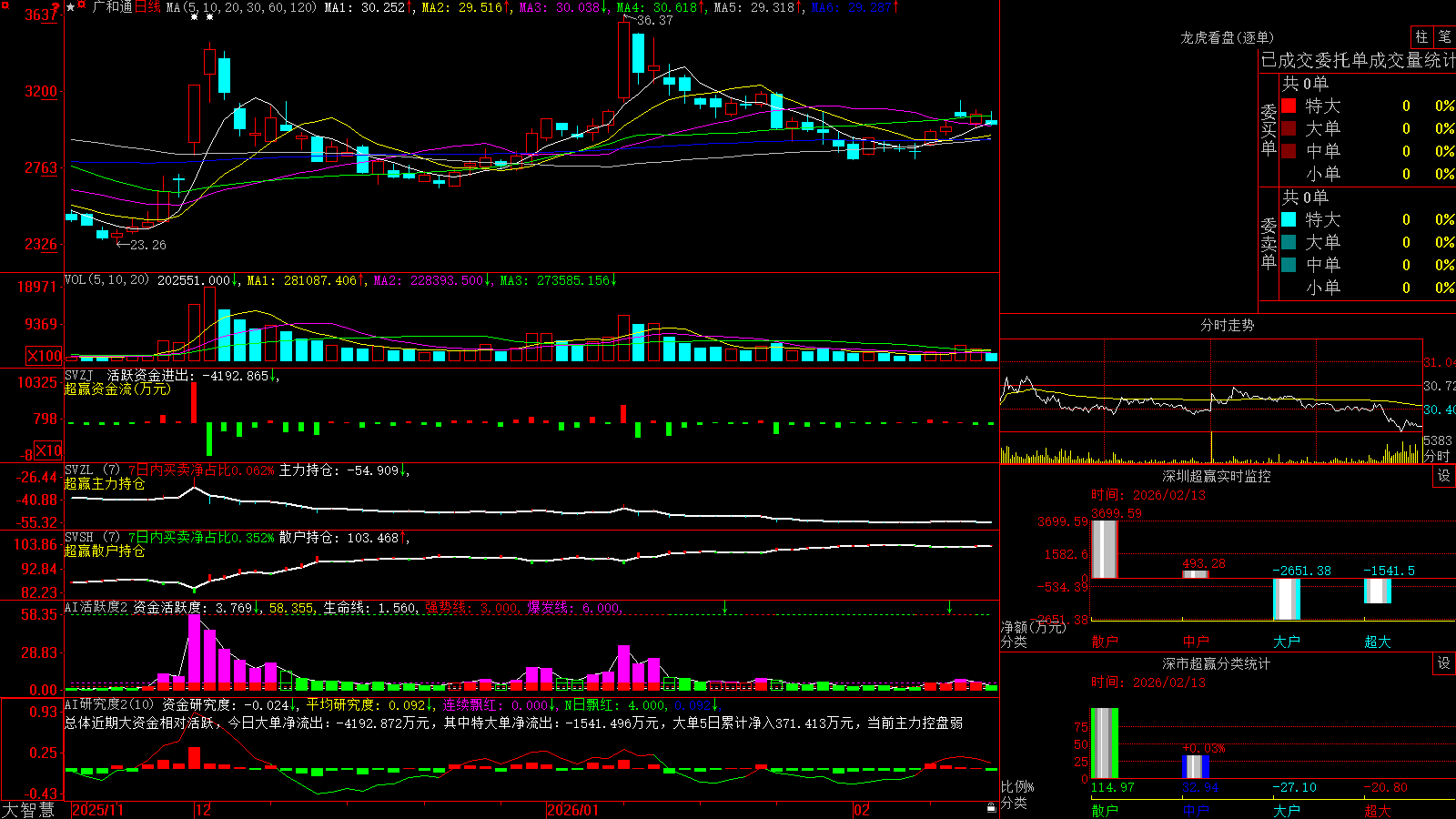Click the 超赢散户持仓 label
This screenshot has width=1456, height=819.
tap(105, 551)
